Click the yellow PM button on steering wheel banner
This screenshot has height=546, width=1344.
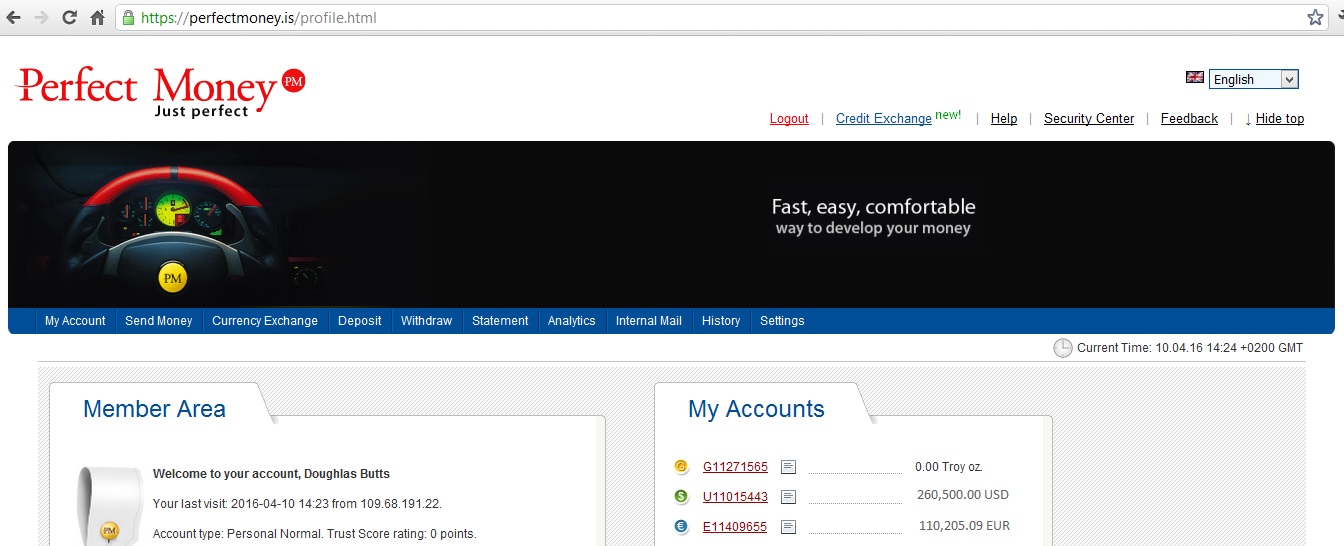(173, 278)
